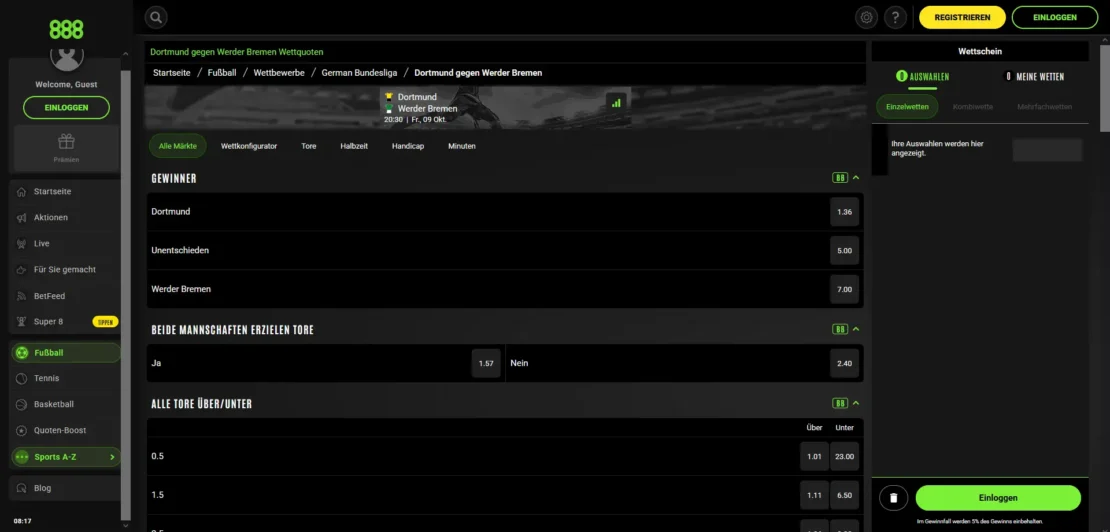The image size is (1110, 532).
Task: Click the Wettschein panel header
Action: pyautogui.click(x=980, y=52)
